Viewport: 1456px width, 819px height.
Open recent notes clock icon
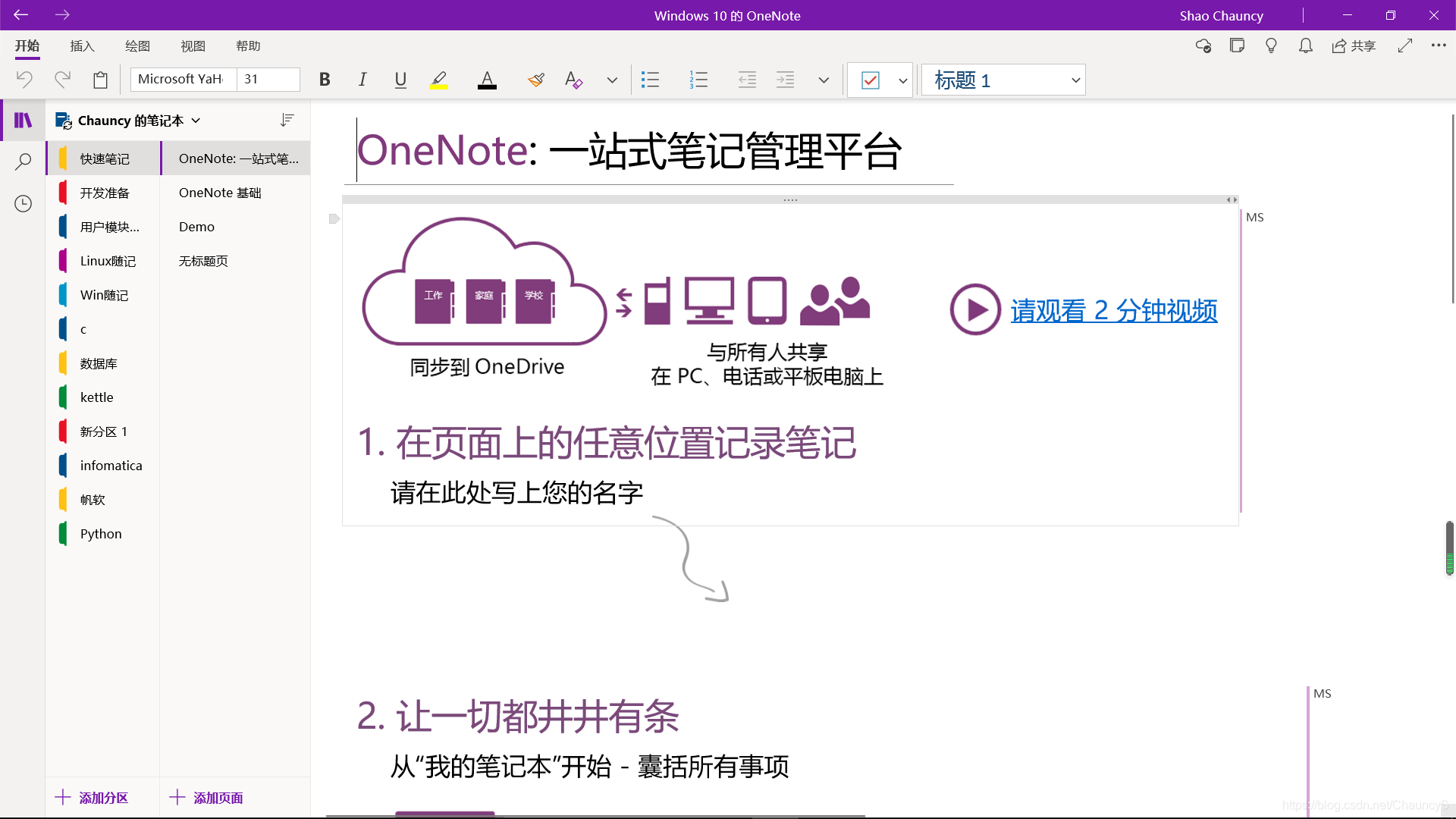pos(24,203)
